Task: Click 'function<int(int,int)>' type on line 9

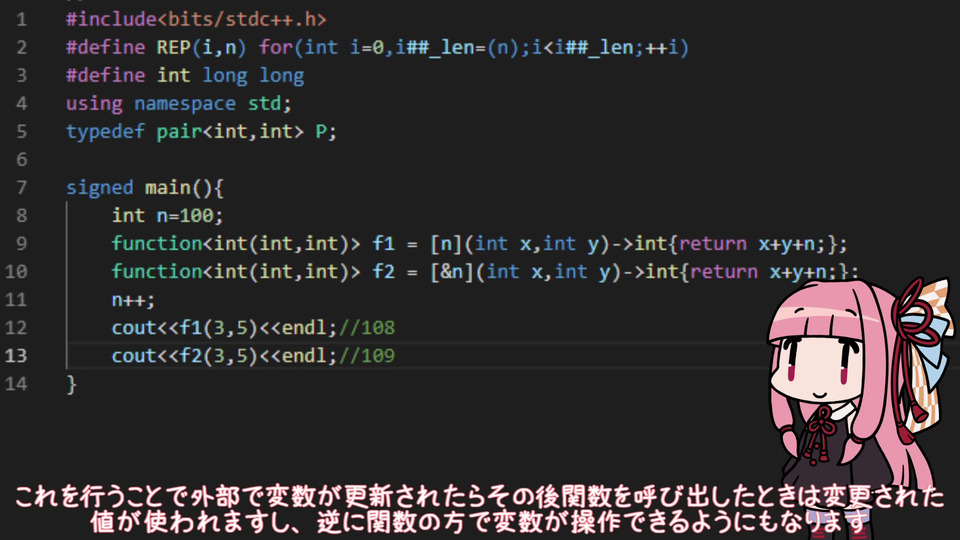Action: [236, 244]
